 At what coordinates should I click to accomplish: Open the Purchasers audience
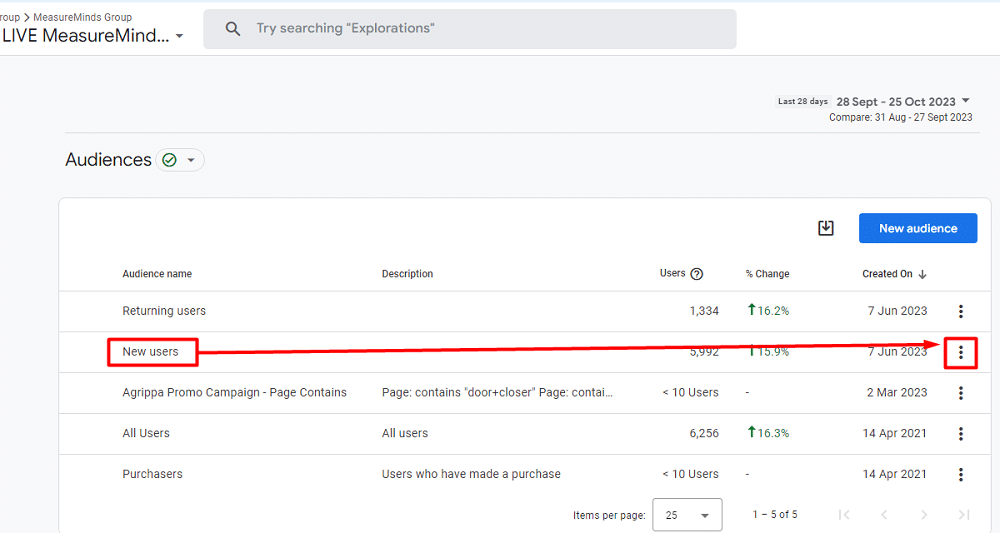152,474
